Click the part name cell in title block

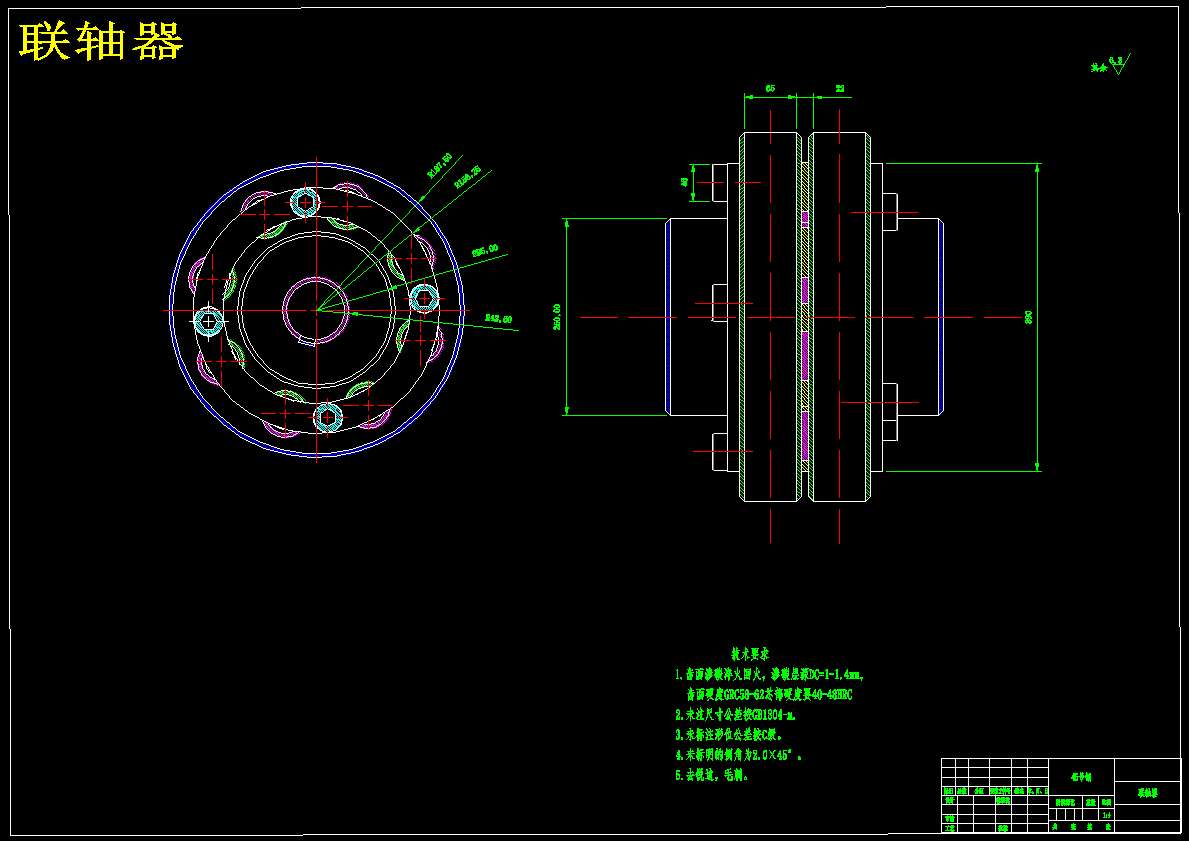[1147, 793]
